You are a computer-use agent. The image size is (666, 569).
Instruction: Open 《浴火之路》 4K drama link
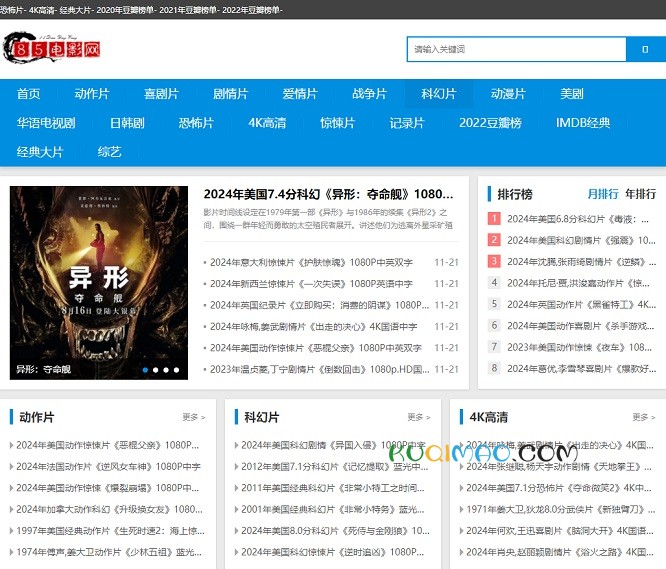tap(560, 552)
